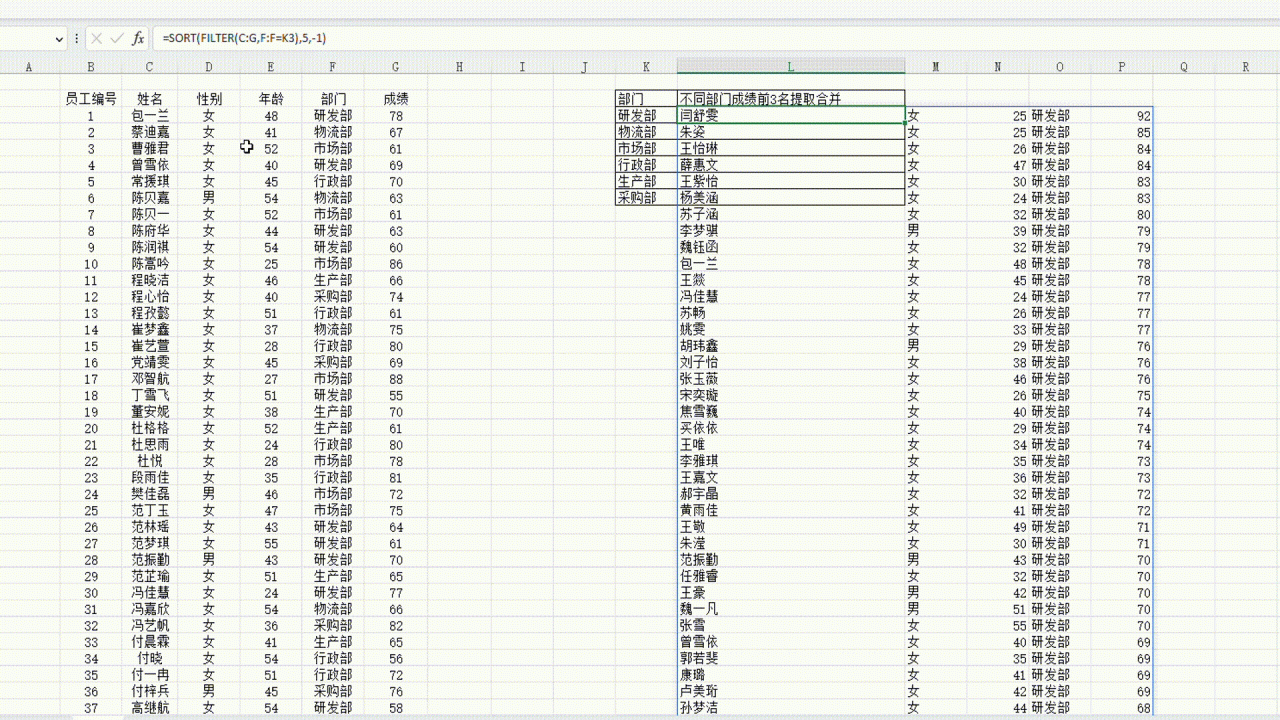Click the 年龄 header cell
This screenshot has height=720, width=1280.
tap(271, 99)
